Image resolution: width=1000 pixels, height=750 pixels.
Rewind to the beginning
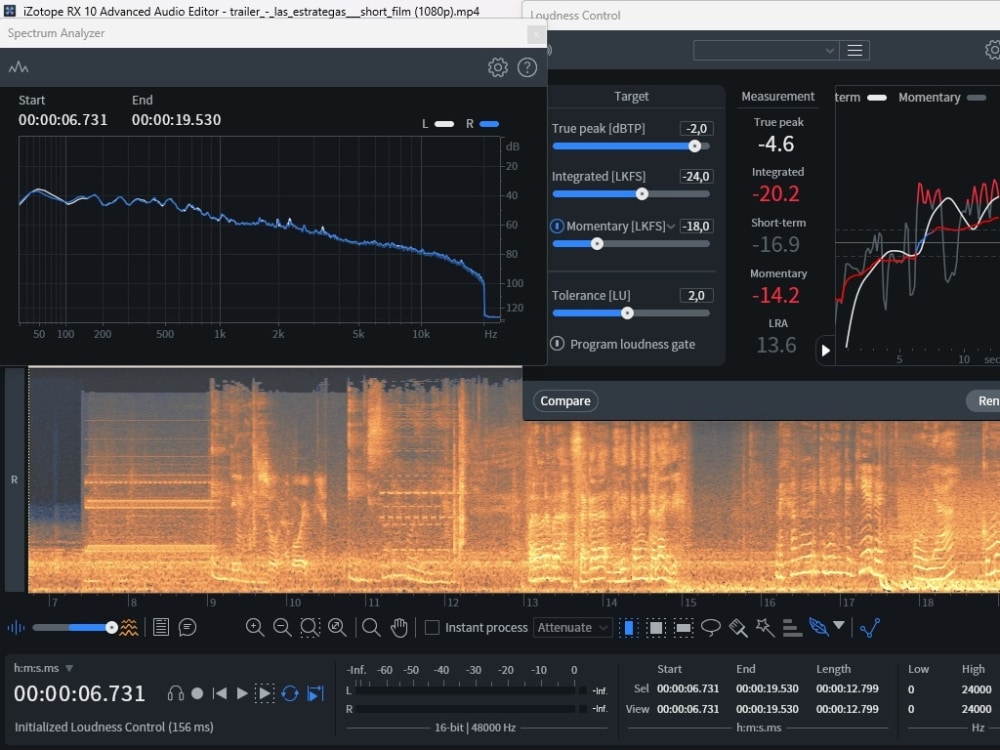coord(220,693)
